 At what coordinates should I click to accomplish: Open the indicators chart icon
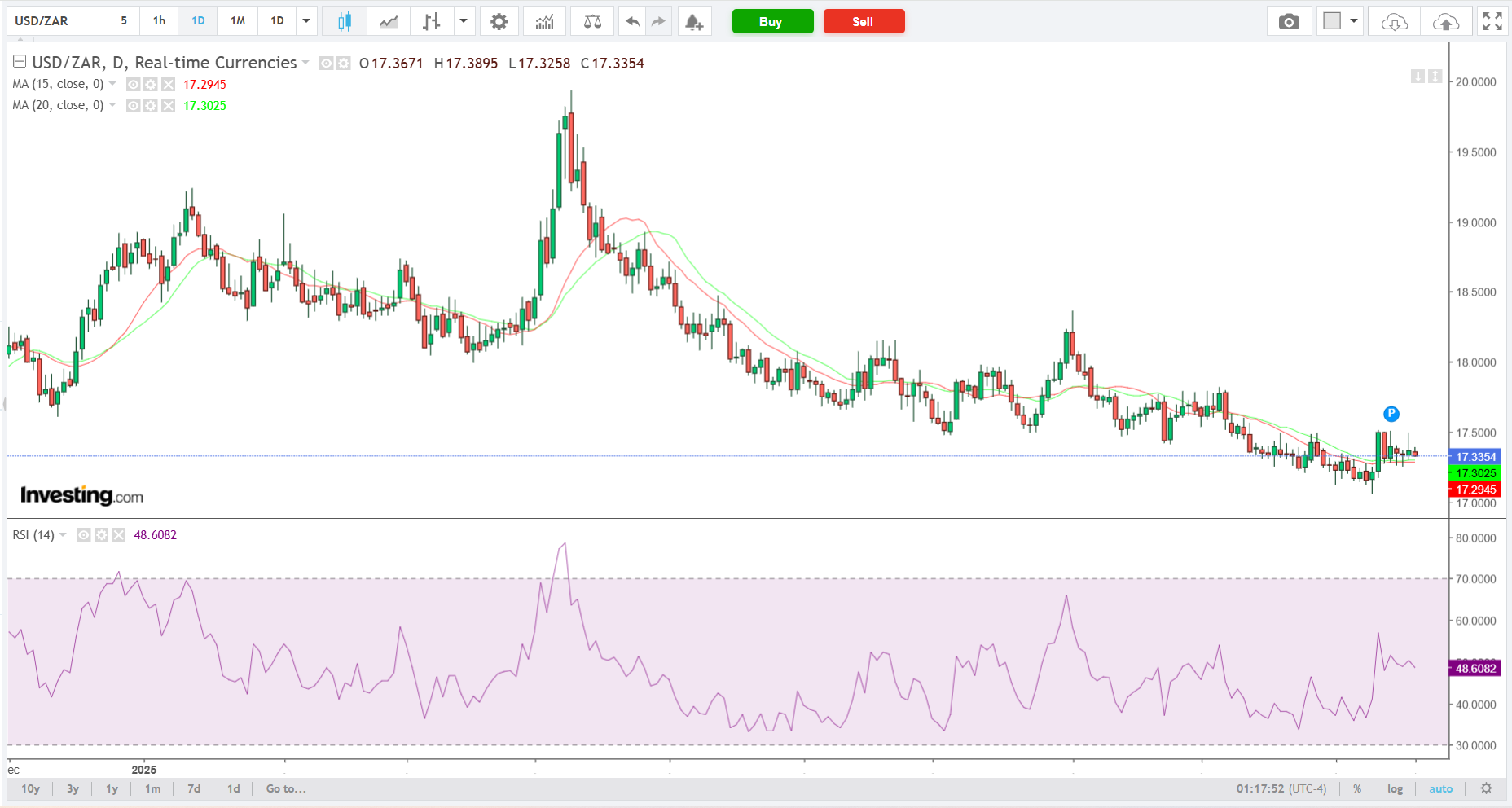[544, 22]
